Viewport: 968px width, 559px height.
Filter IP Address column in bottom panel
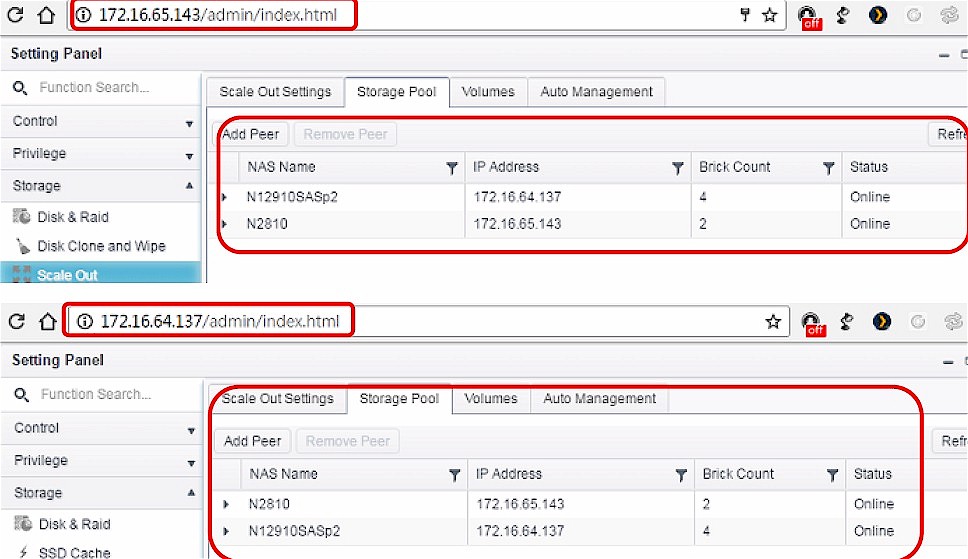(x=681, y=474)
